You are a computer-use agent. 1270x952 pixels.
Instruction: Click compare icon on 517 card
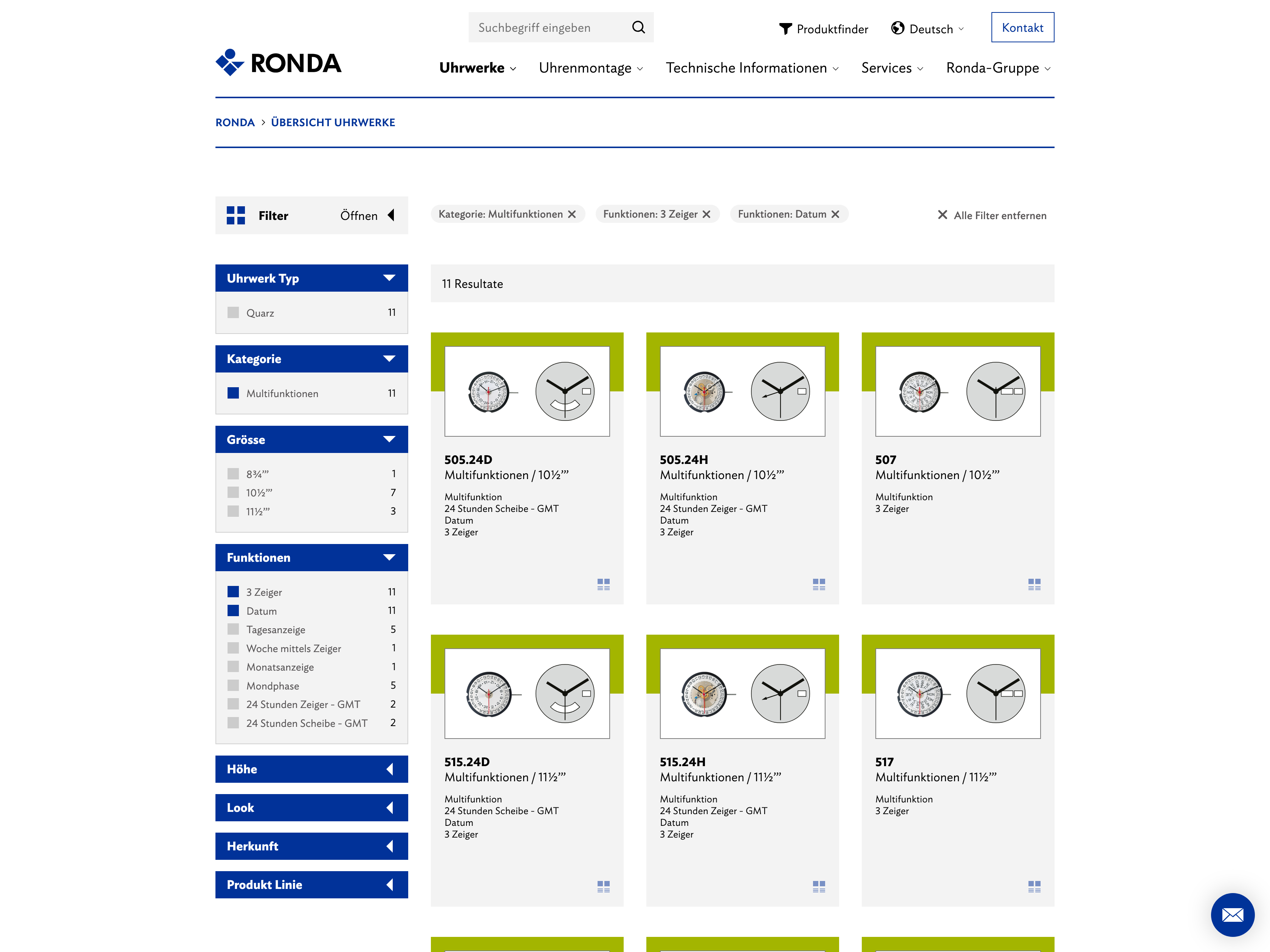(x=1034, y=887)
